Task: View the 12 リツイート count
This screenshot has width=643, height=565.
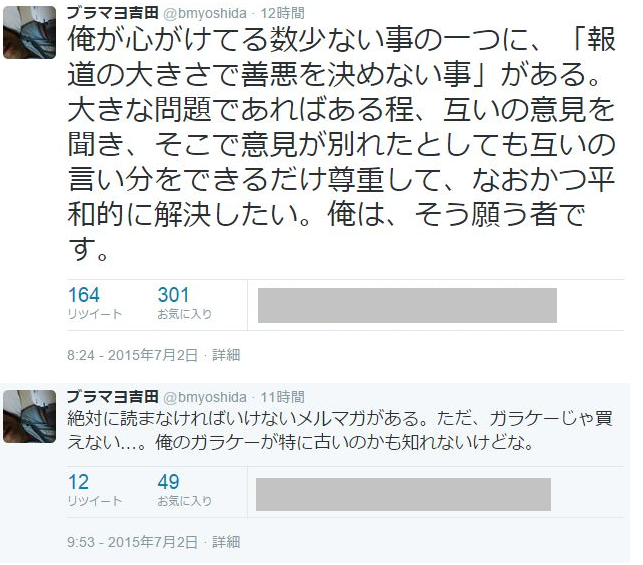Action: coord(95,490)
